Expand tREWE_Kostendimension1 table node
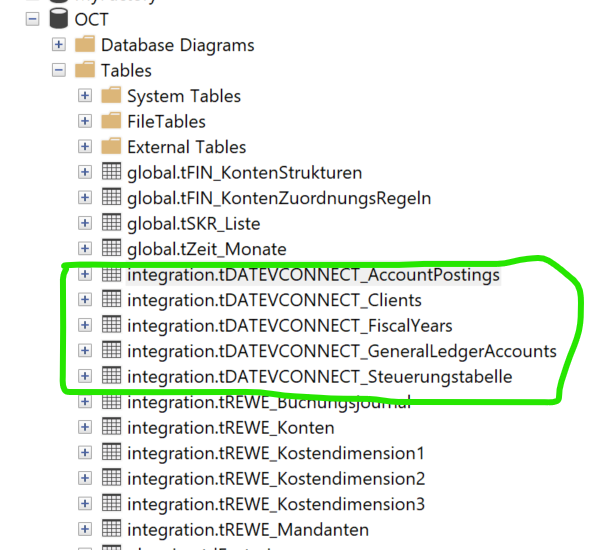Screen dimensions: 609x550 coord(85,453)
